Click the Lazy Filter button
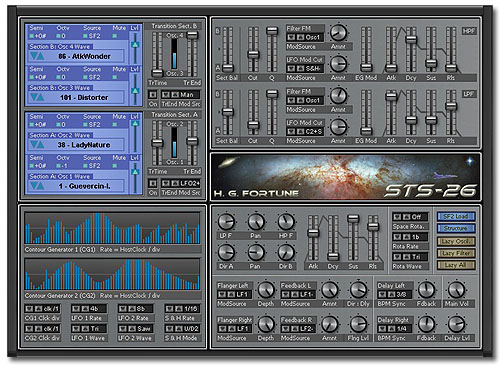 (x=456, y=253)
